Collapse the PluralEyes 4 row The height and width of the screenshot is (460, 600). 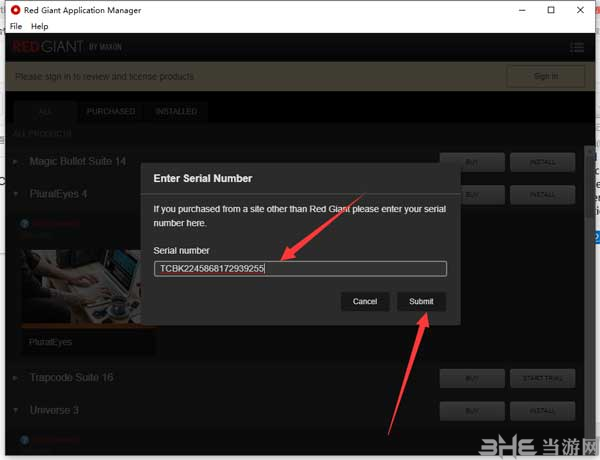(15, 194)
